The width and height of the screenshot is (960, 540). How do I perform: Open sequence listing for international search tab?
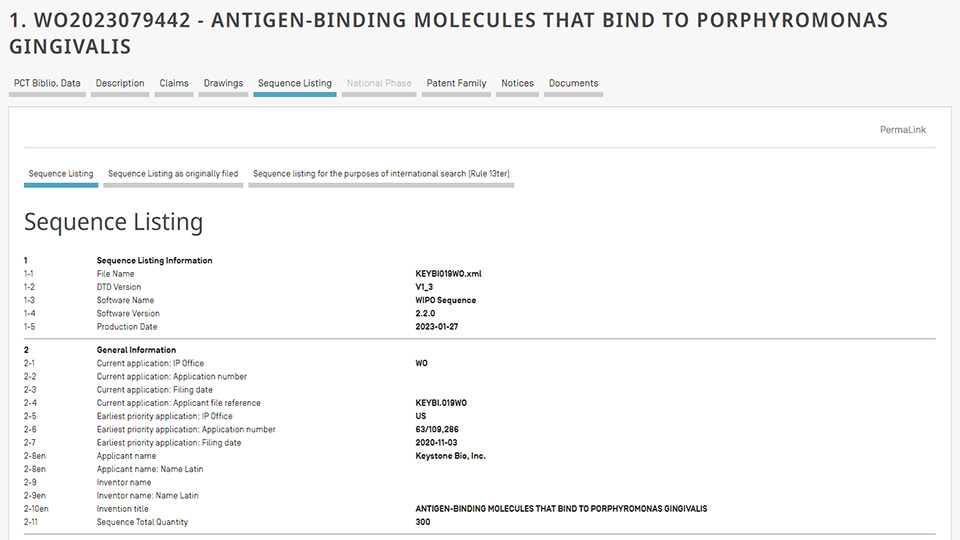pyautogui.click(x=381, y=173)
